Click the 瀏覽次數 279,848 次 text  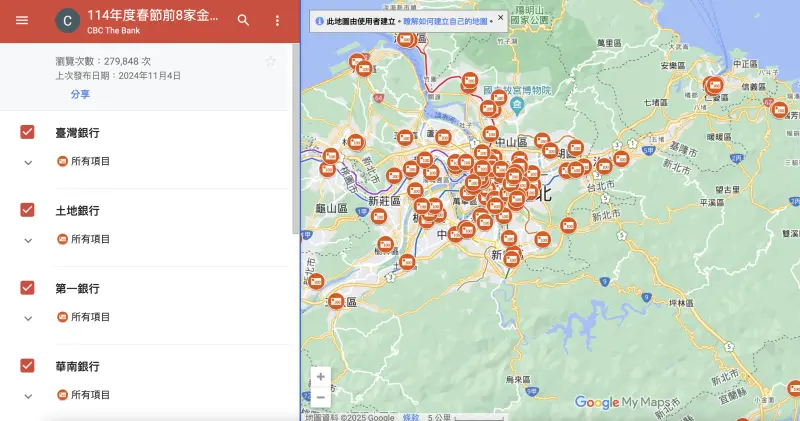click(103, 61)
